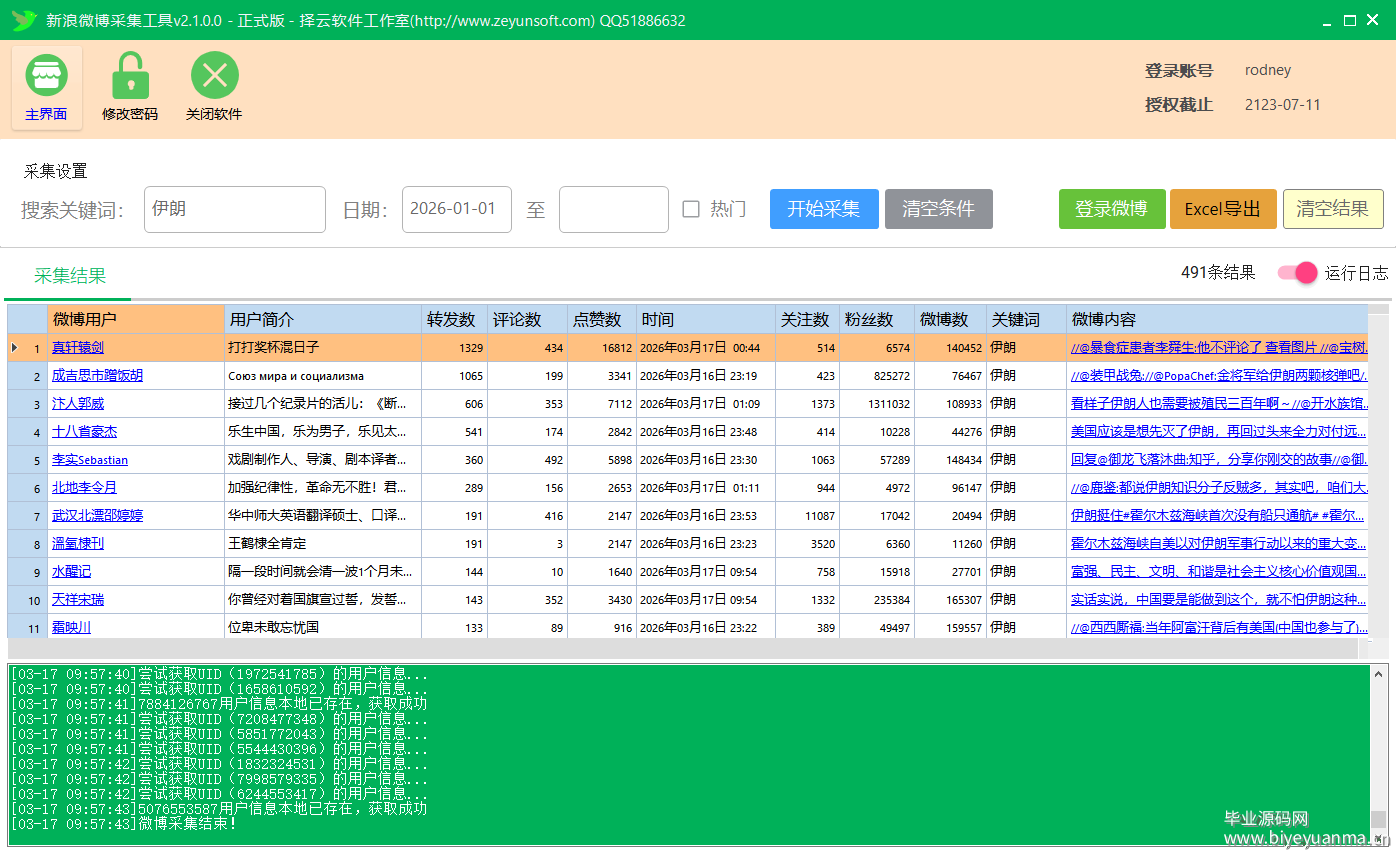1396x854 pixels.
Task: Open user link 武汉北漂邵婷婷
Action: [97, 516]
